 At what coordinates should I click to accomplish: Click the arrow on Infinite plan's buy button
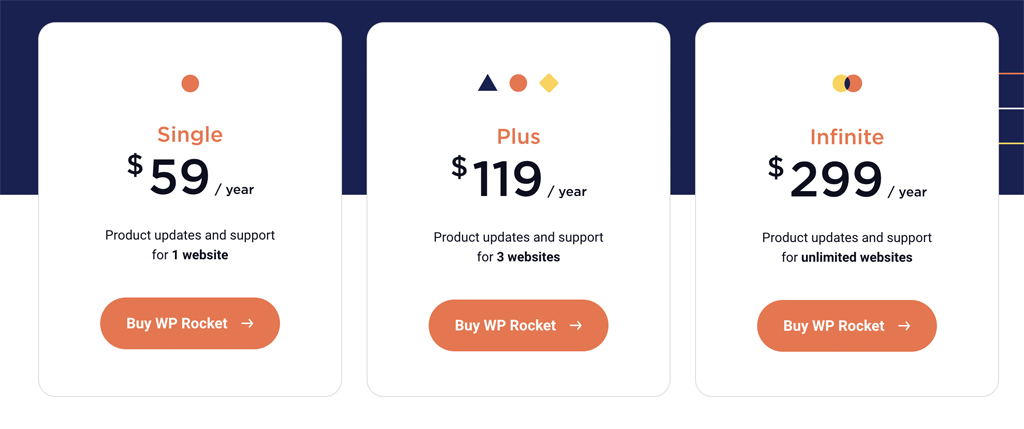coord(904,326)
